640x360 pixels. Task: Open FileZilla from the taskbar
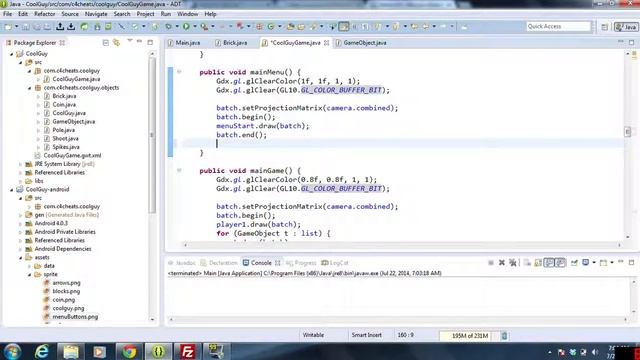pos(187,351)
